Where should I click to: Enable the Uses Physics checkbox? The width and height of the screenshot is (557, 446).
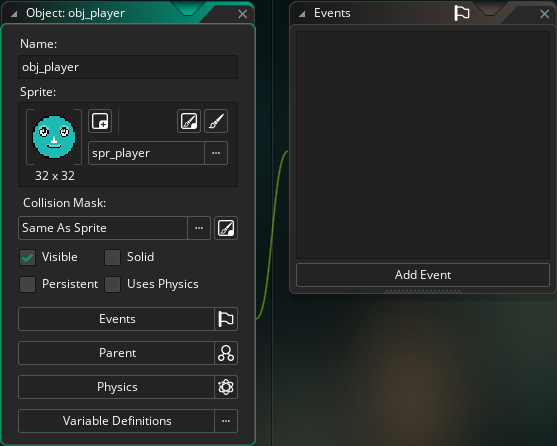pyautogui.click(x=112, y=284)
